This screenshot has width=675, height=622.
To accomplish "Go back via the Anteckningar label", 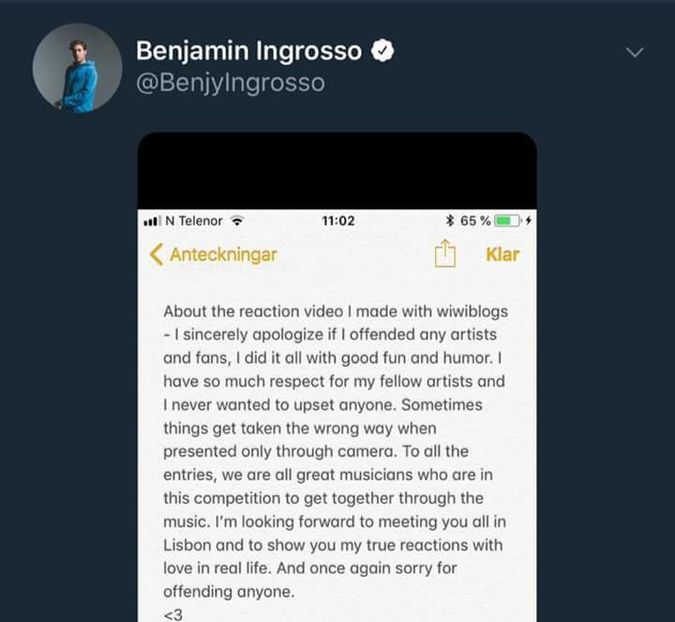I will [223, 254].
